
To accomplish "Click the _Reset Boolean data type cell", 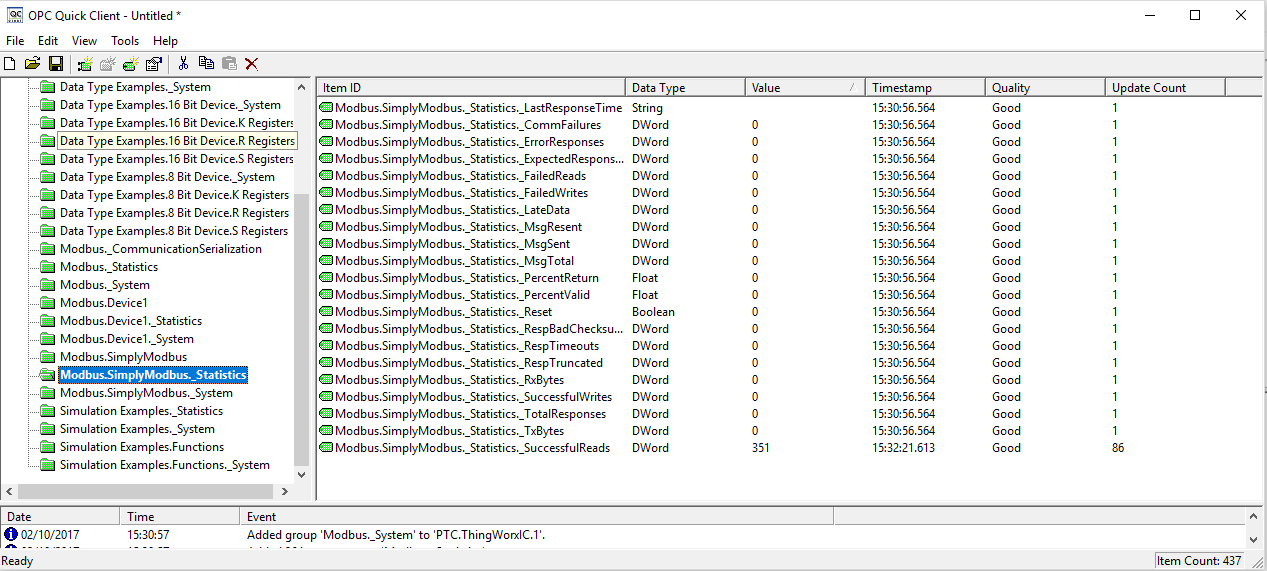I will (653, 312).
